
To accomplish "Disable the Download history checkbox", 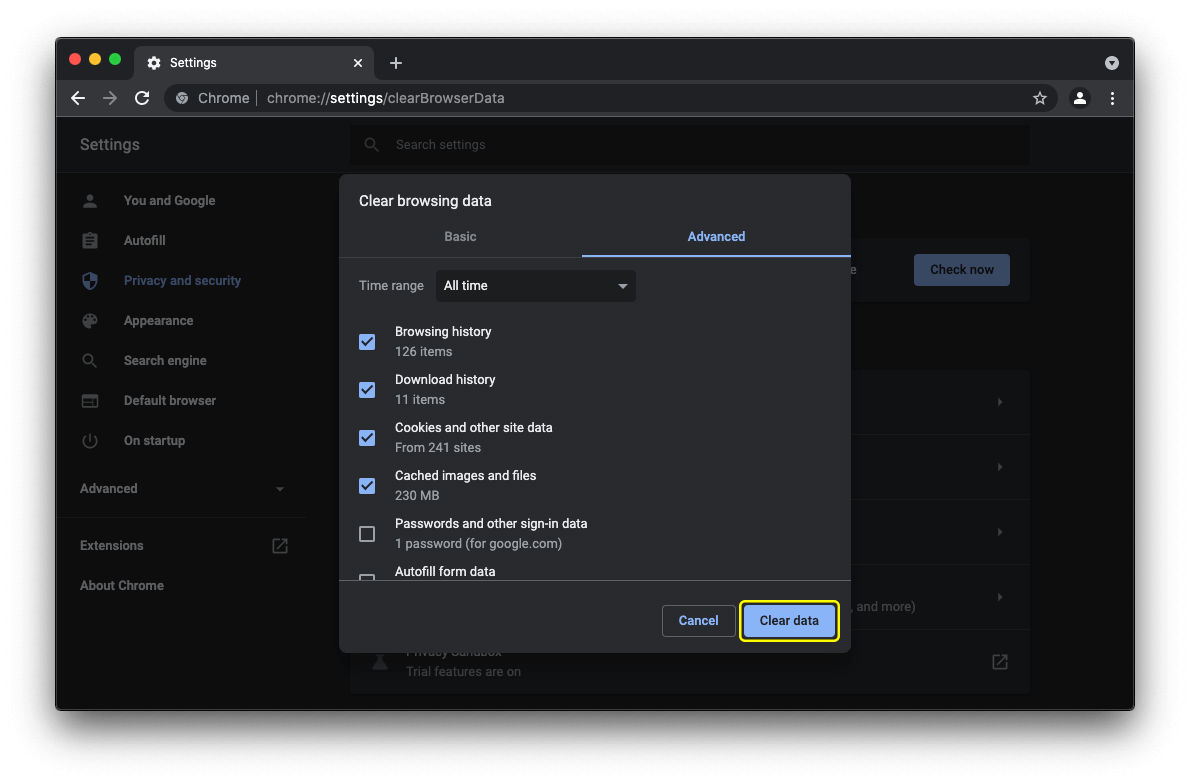I will [367, 389].
